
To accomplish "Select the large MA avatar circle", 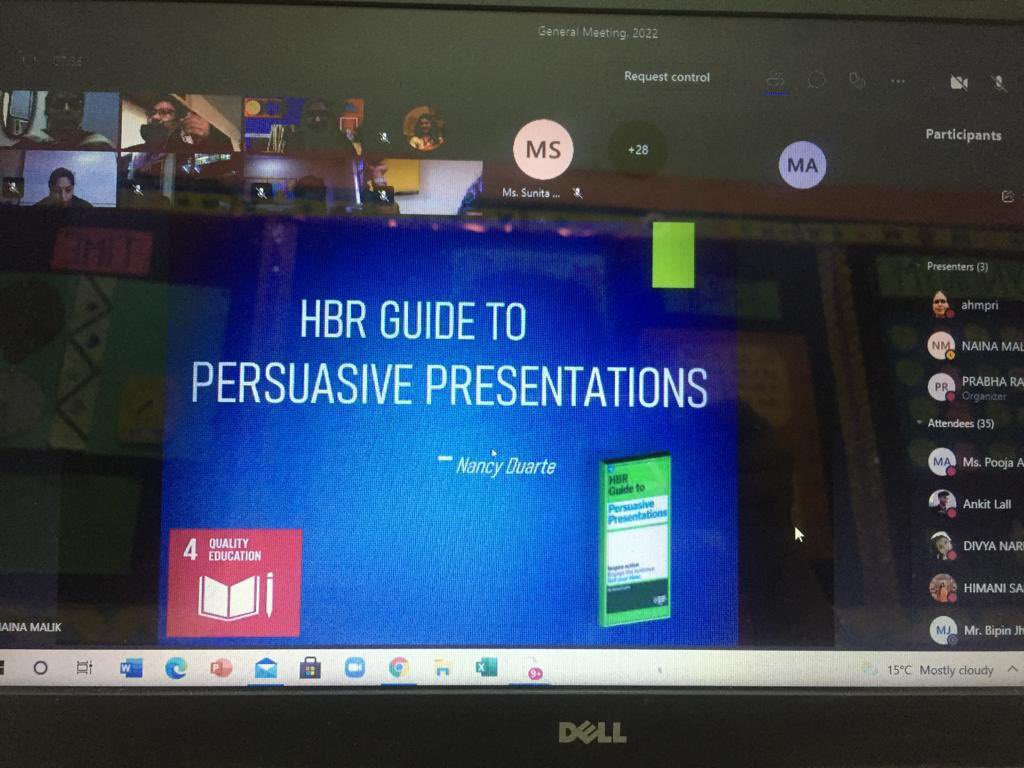I will click(x=802, y=165).
